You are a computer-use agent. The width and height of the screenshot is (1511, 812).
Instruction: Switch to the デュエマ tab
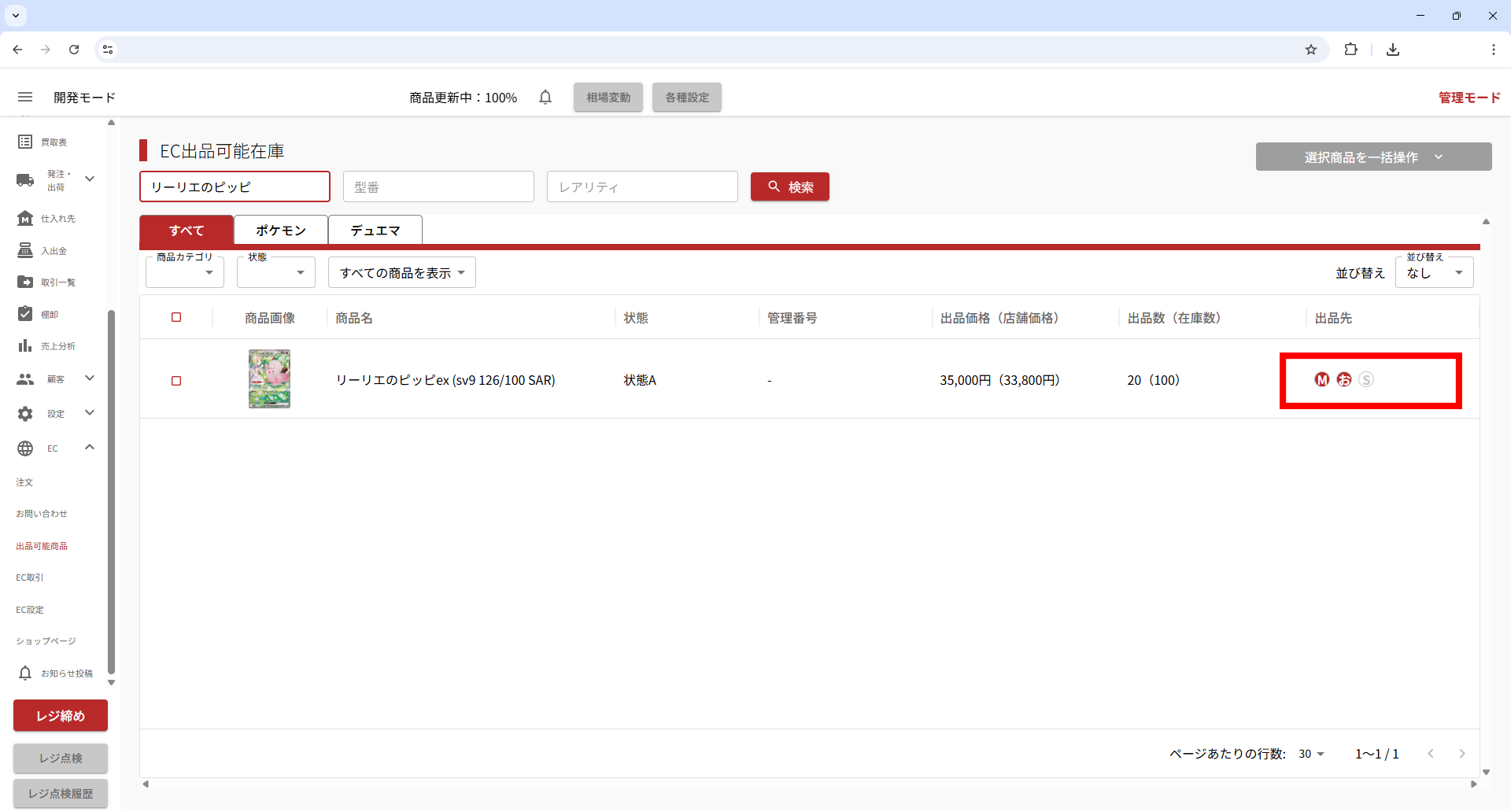375,231
